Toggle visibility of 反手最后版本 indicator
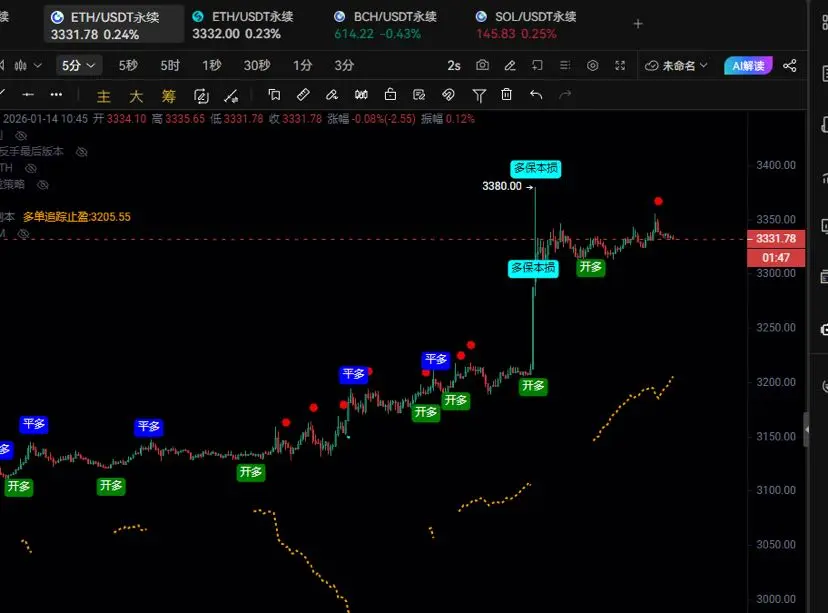 point(81,152)
